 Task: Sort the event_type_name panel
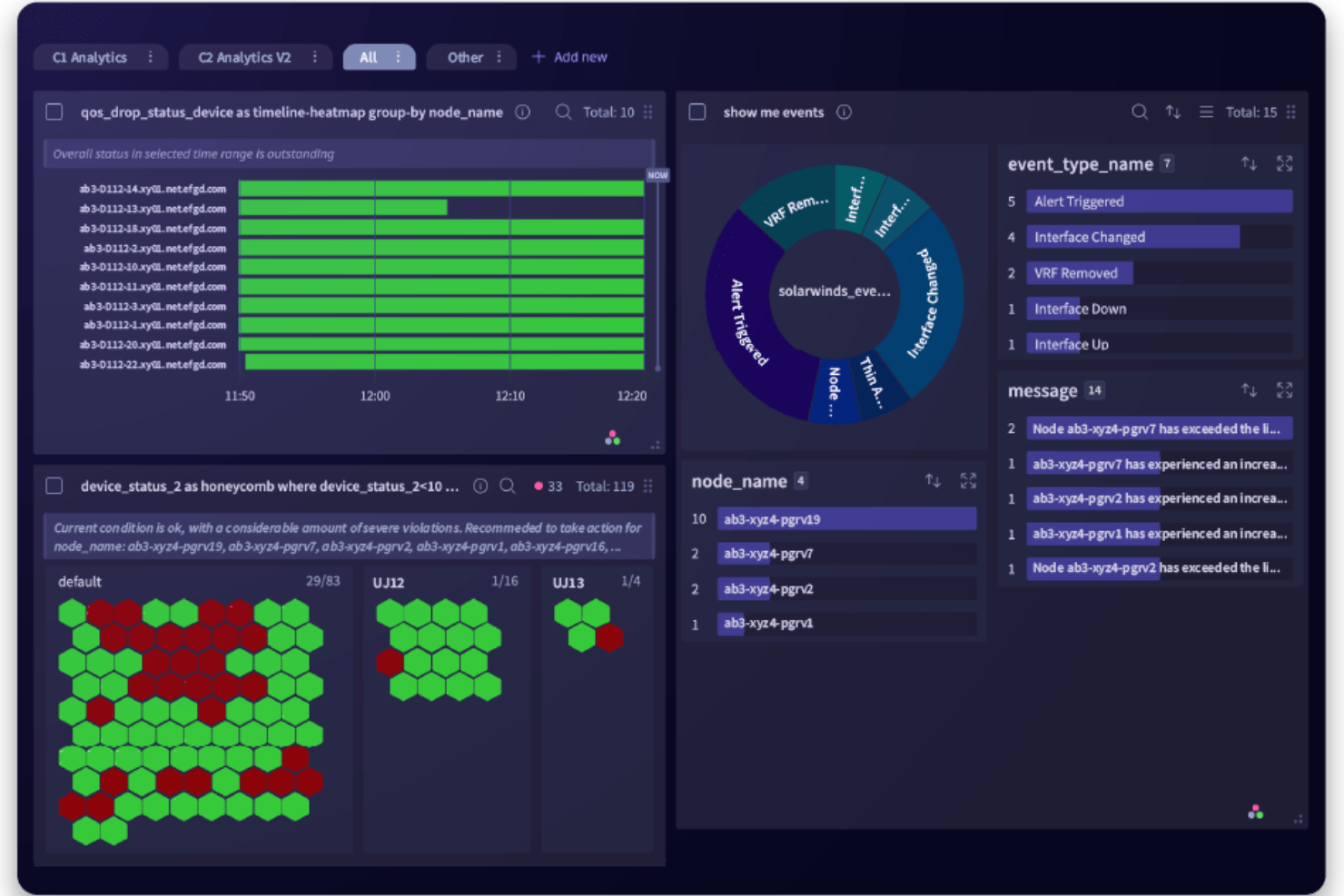click(x=1250, y=163)
